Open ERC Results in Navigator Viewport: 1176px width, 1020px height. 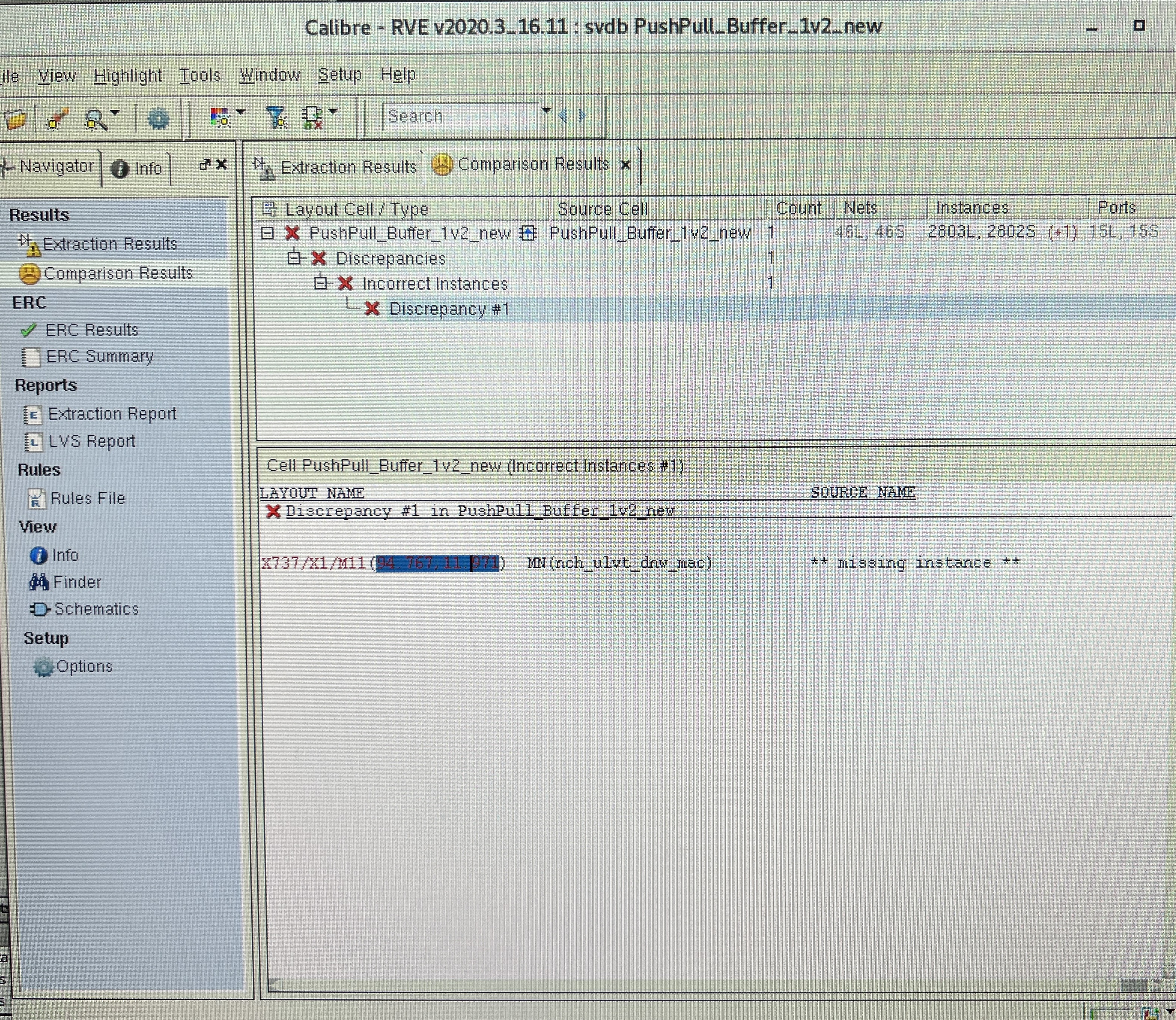80,330
